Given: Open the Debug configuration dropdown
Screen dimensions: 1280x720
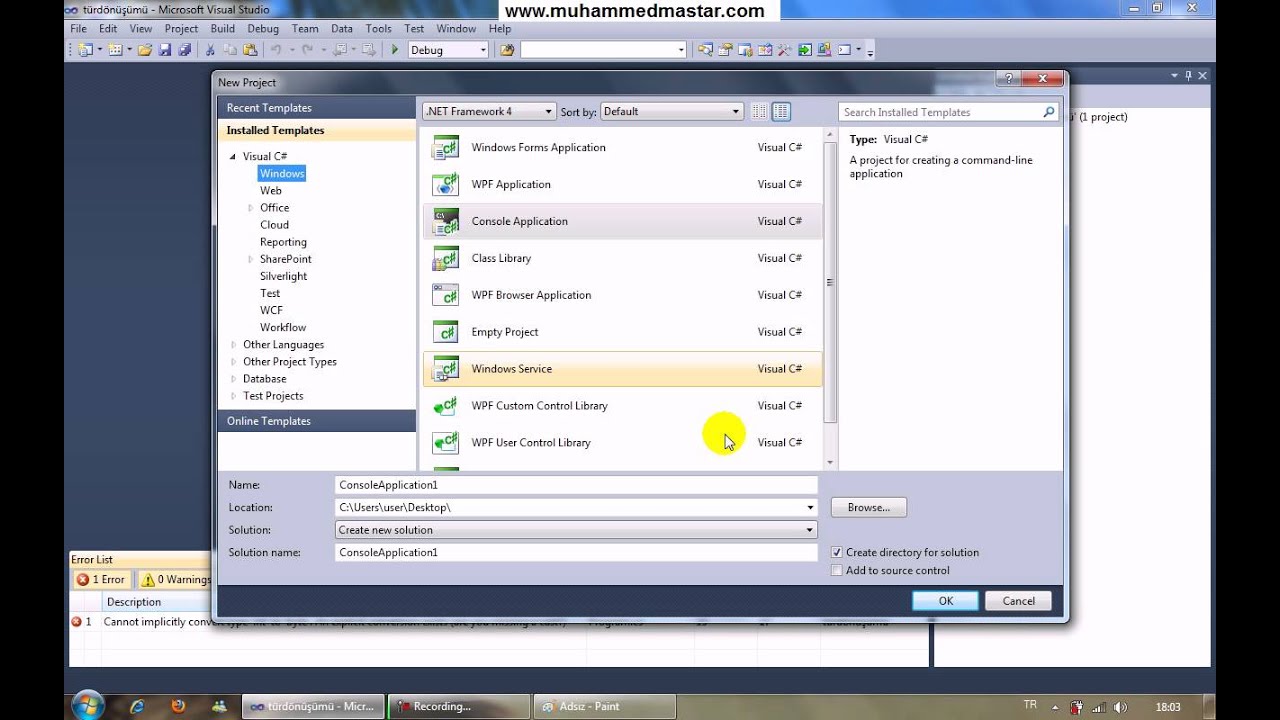Looking at the screenshot, I should point(483,50).
